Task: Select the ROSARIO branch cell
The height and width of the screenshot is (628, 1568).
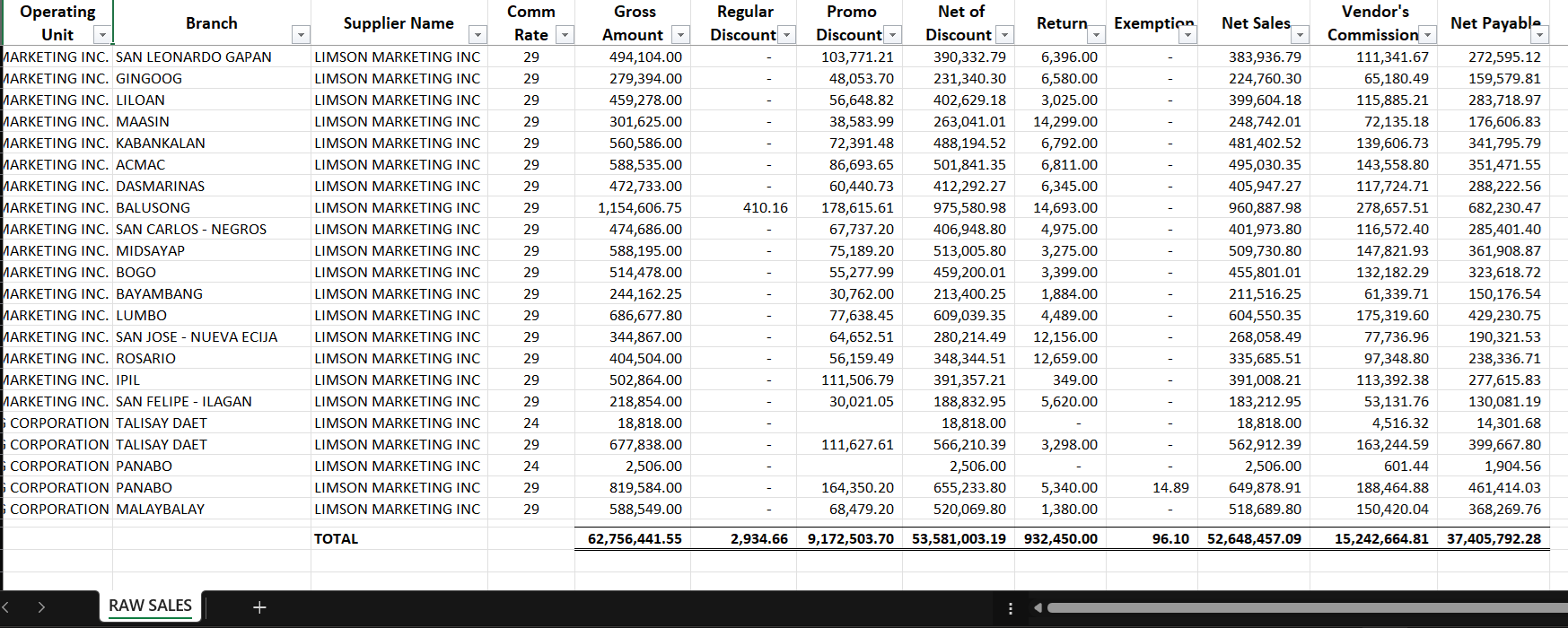Action: tap(212, 358)
